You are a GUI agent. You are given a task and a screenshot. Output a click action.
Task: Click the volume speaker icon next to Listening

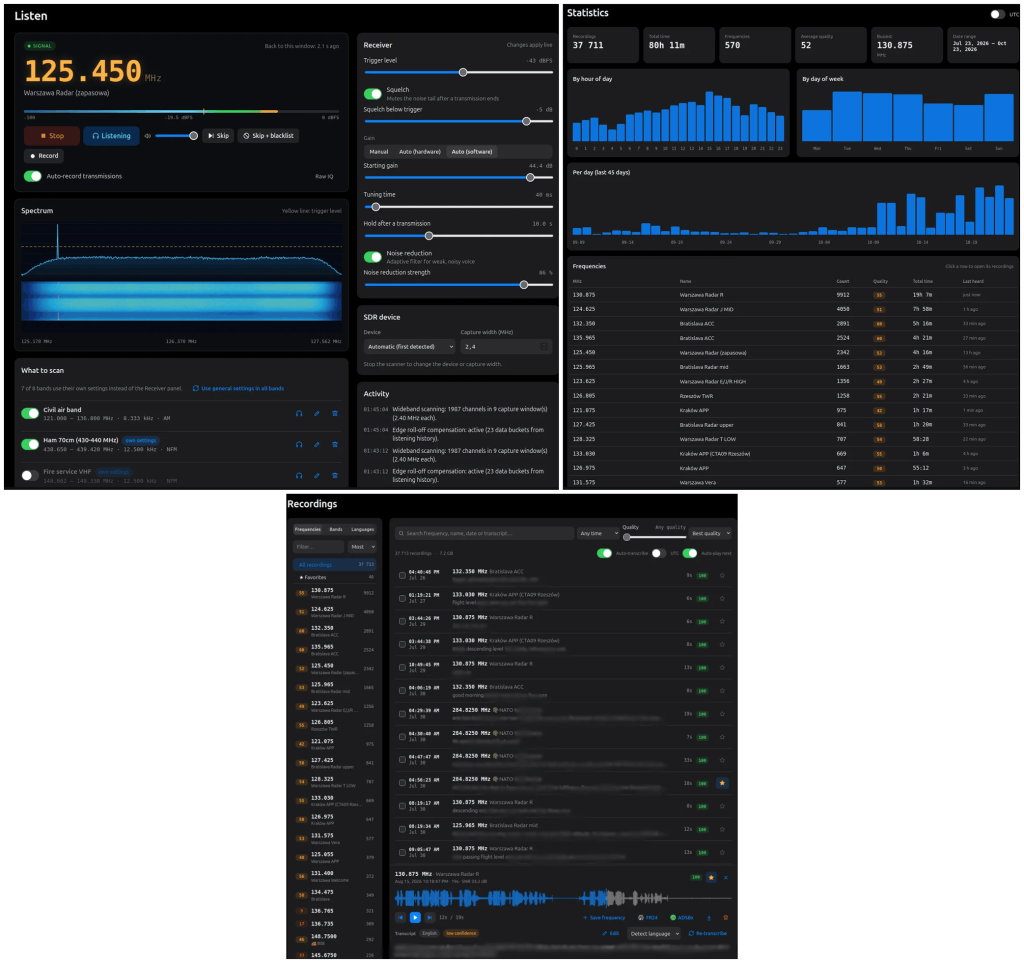pyautogui.click(x=148, y=136)
